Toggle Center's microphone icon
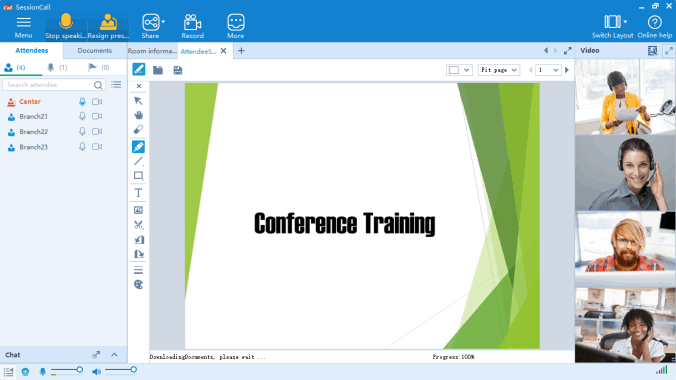Image resolution: width=676 pixels, height=380 pixels. click(x=82, y=102)
